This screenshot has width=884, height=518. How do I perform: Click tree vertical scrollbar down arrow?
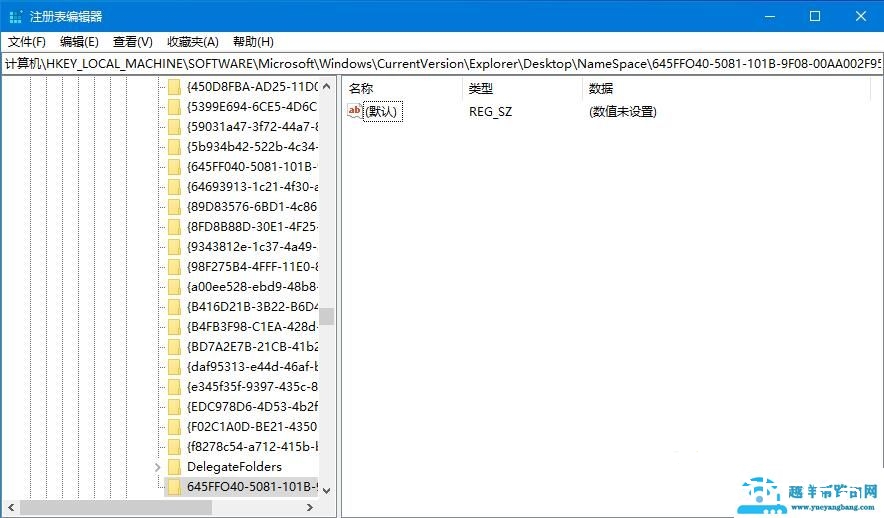[326, 490]
